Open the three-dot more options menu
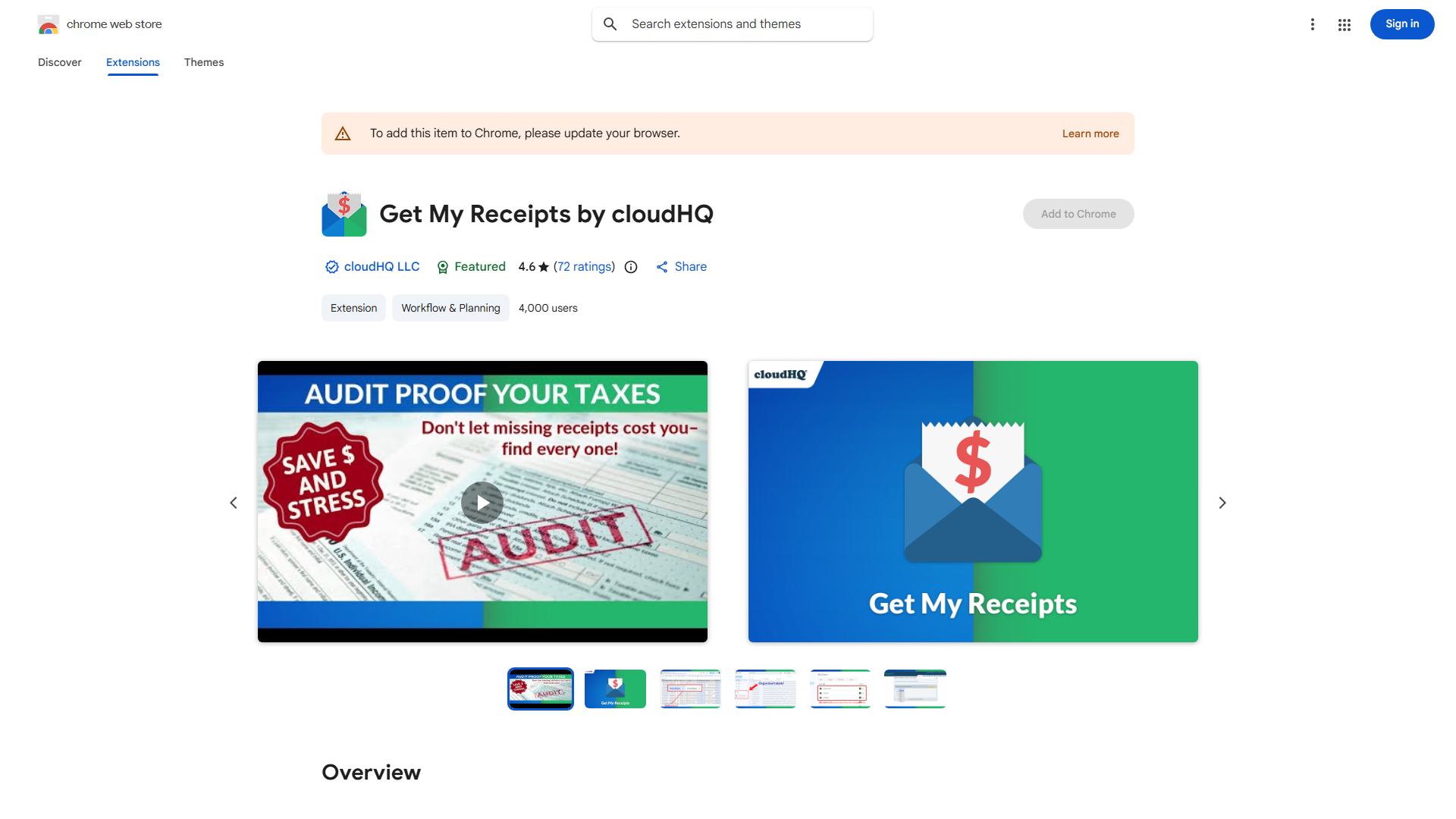 (1313, 25)
